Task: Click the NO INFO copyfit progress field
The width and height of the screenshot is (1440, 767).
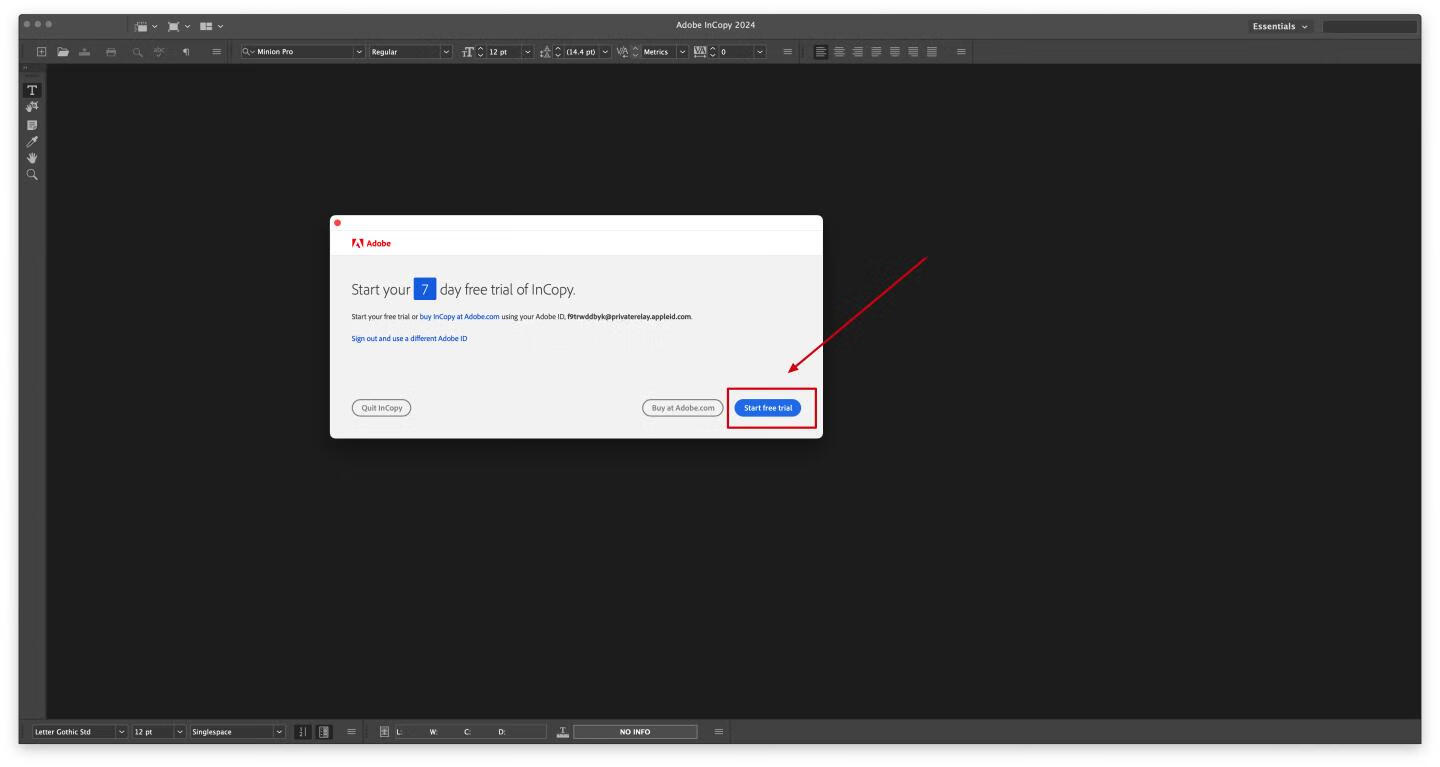Action: (635, 732)
